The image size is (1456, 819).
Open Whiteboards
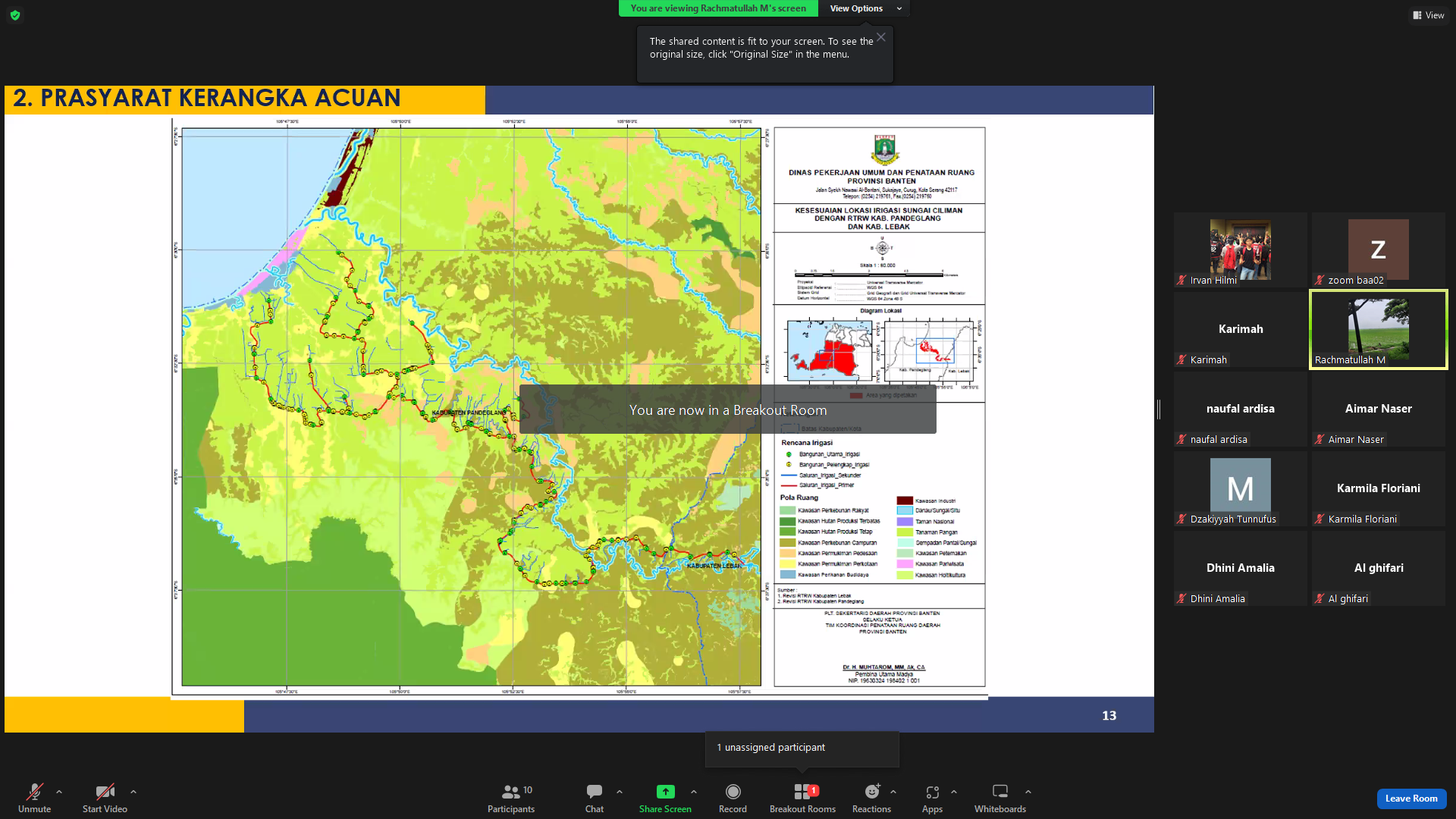[1000, 798]
